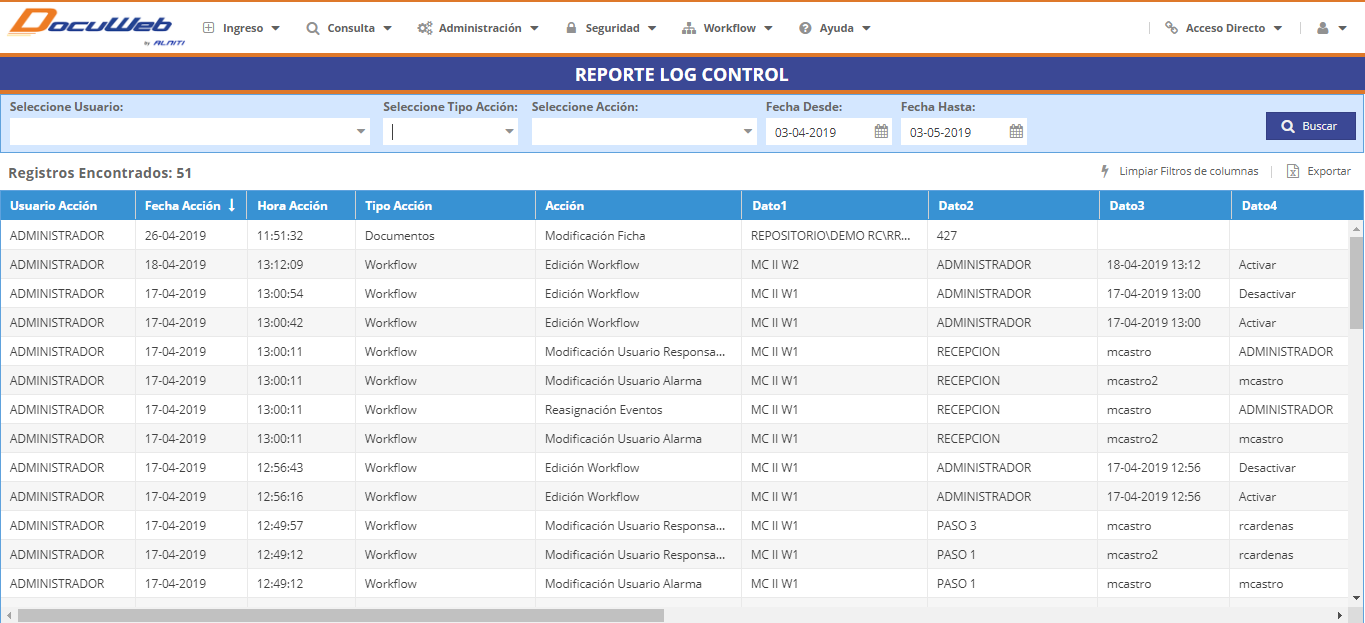Open the Fecha Desde calendar picker
Screen dimensions: 1365x623
tap(881, 131)
